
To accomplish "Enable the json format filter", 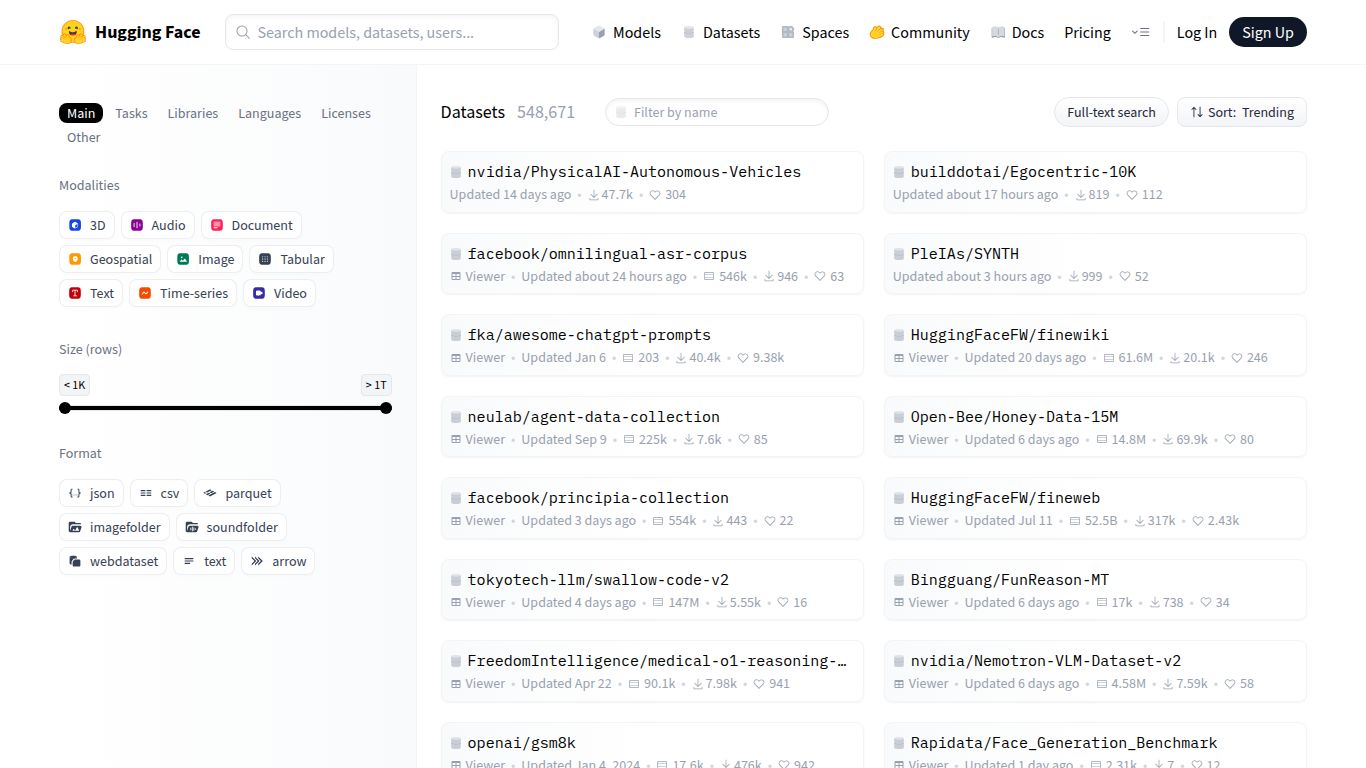I will tap(90, 493).
